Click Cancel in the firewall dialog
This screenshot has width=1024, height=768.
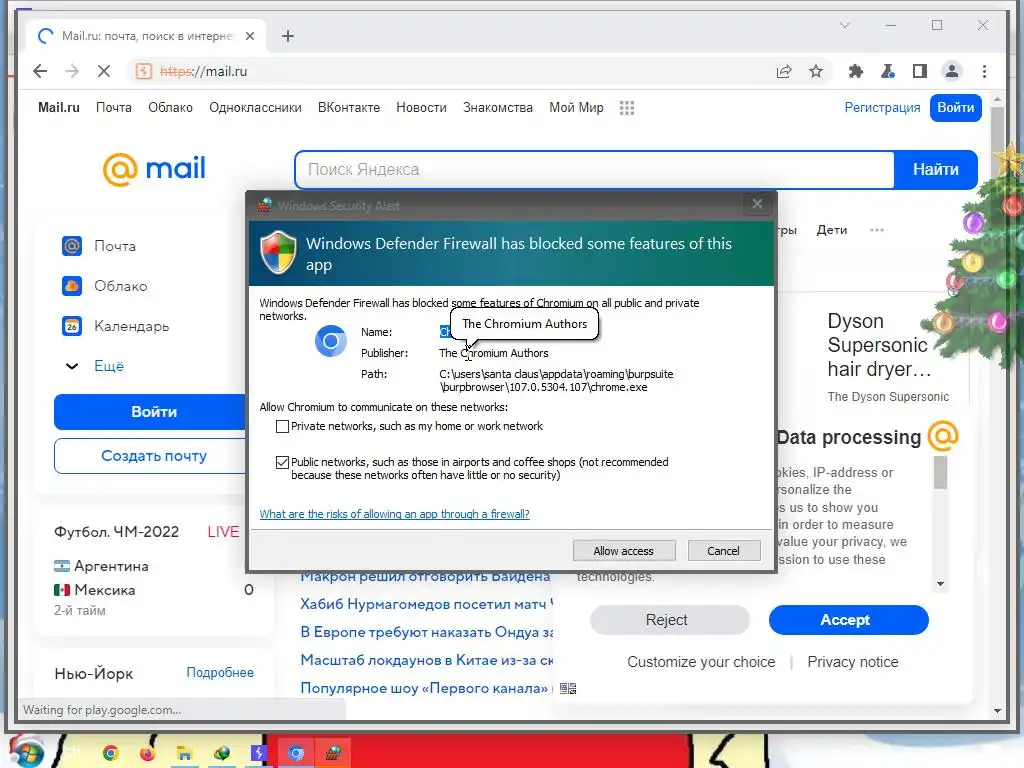coord(724,551)
